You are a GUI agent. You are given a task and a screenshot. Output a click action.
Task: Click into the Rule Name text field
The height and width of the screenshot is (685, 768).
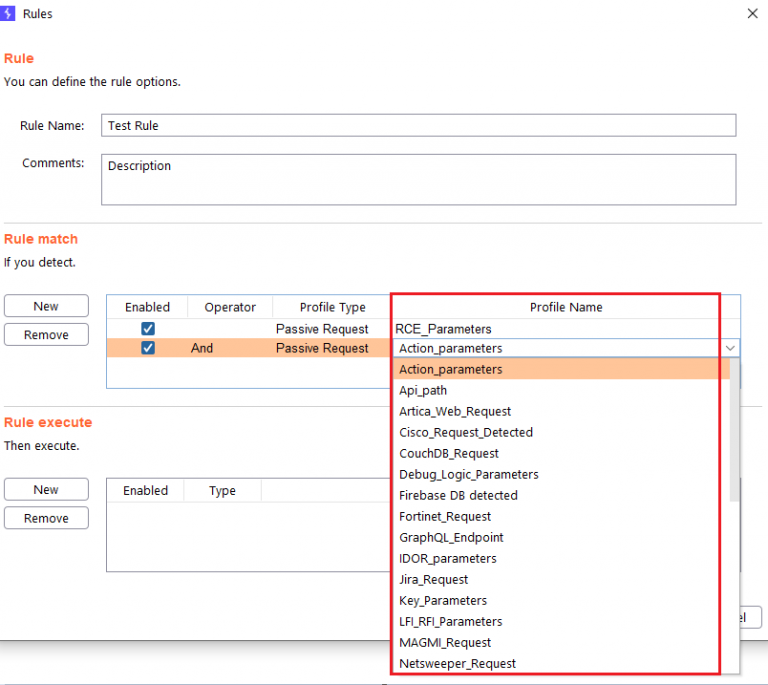pos(418,125)
